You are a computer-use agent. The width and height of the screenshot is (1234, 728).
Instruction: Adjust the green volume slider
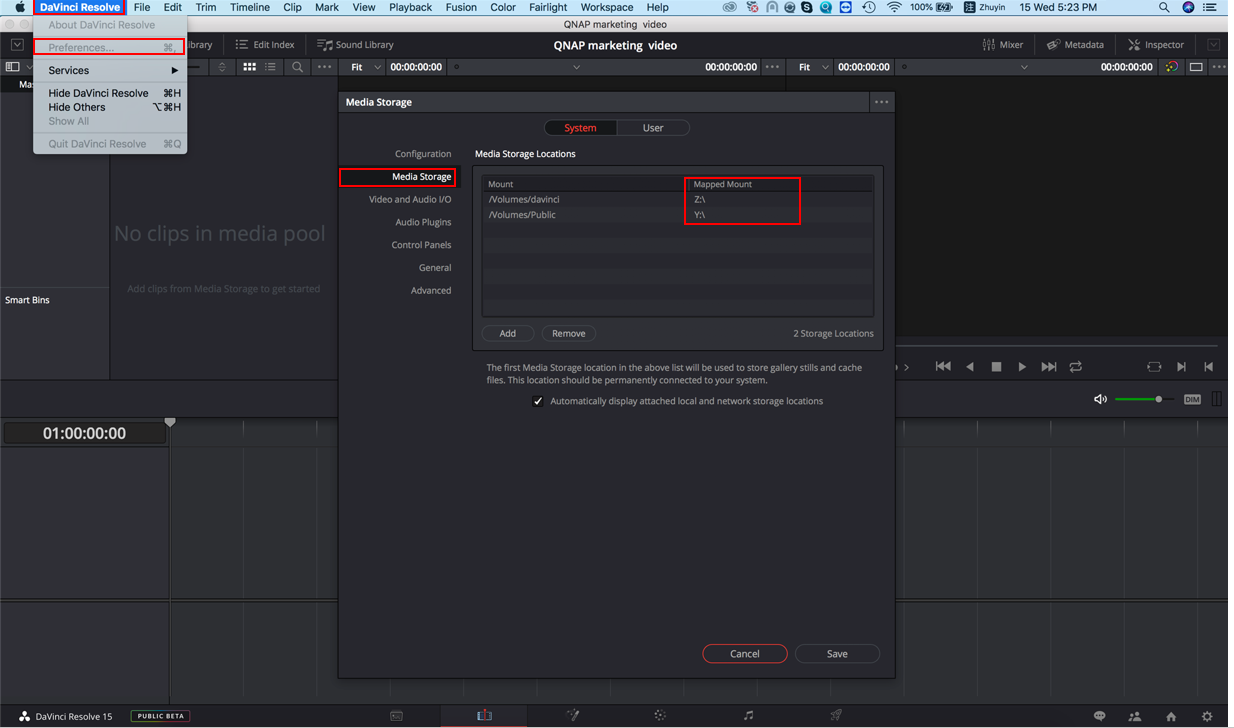point(1145,399)
